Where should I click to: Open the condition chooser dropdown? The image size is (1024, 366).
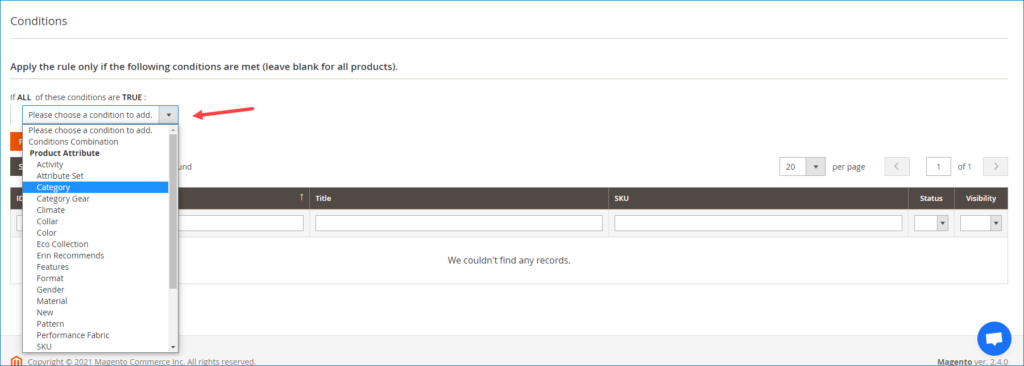[x=100, y=114]
